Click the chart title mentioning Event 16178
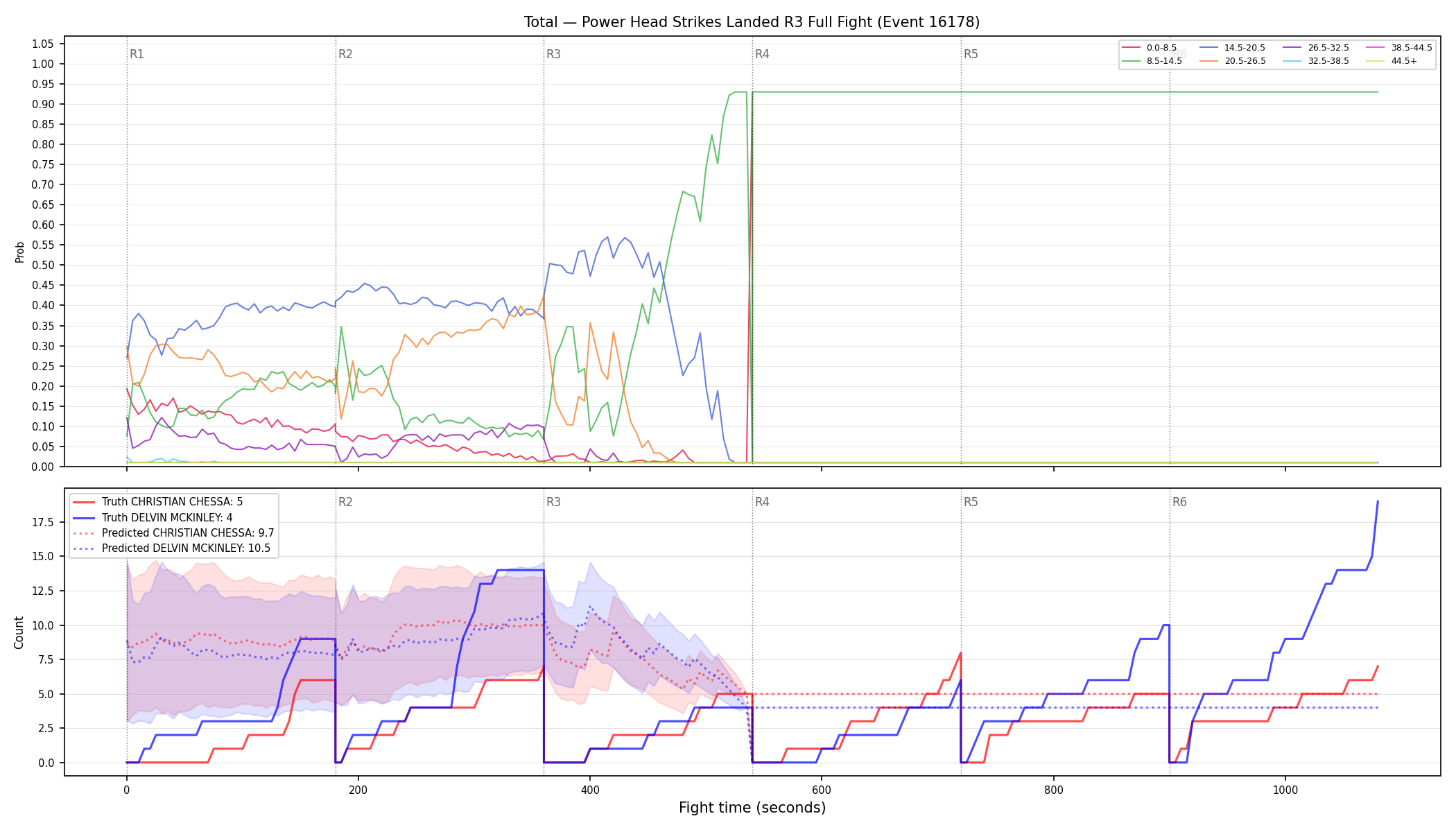The height and width of the screenshot is (832, 1456). pyautogui.click(x=752, y=22)
